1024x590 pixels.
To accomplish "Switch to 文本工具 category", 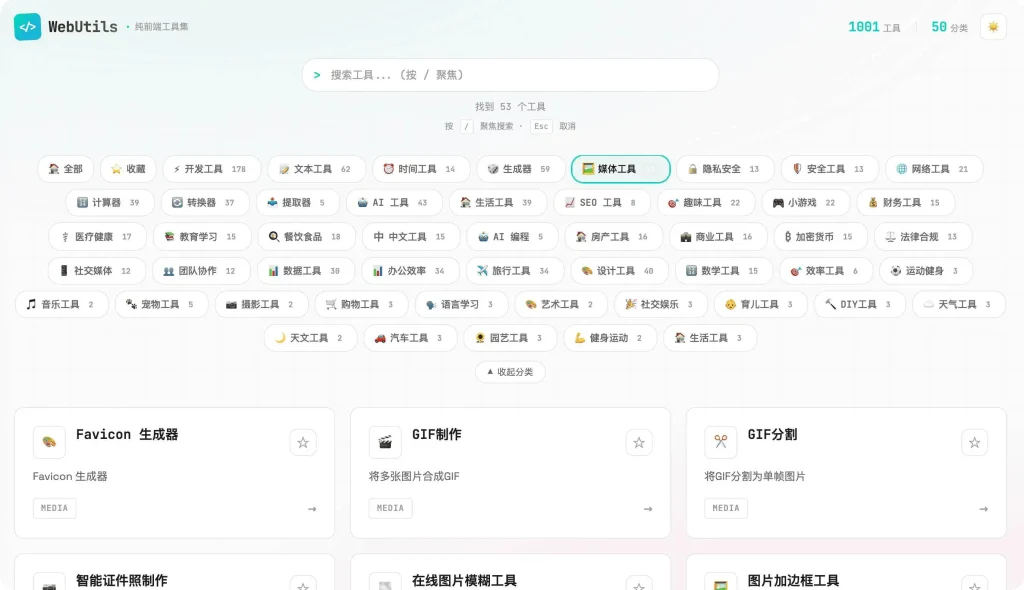I will tap(316, 169).
